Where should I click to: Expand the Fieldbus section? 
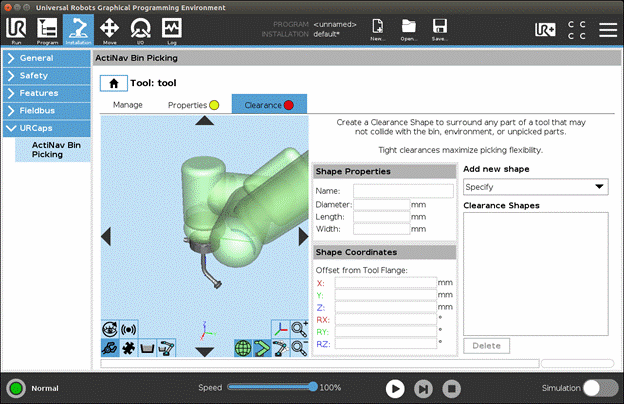(47, 111)
